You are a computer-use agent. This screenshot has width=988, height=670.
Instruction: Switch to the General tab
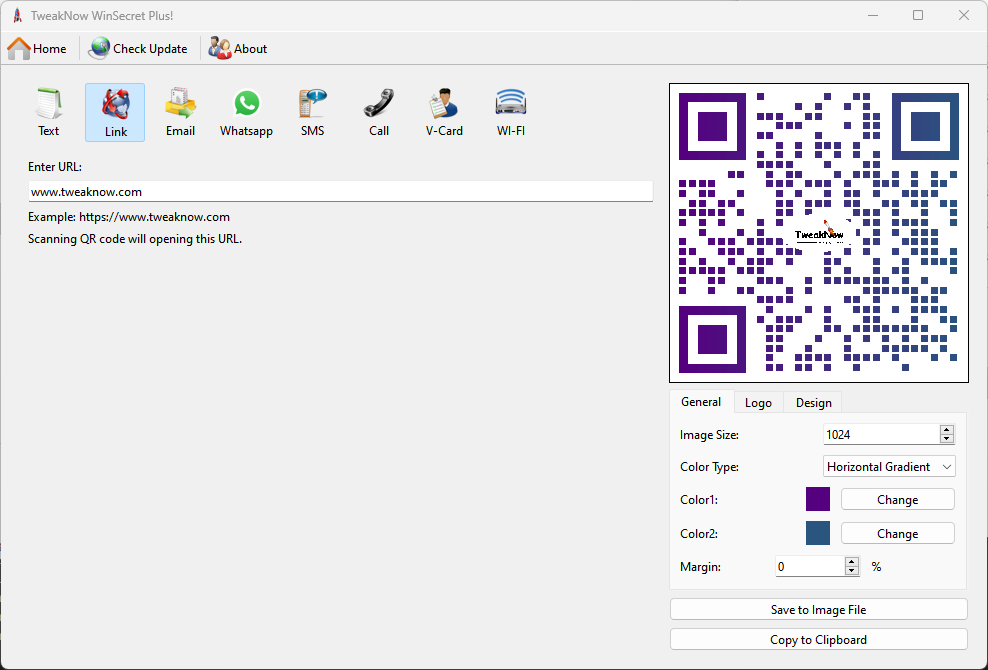(x=701, y=401)
